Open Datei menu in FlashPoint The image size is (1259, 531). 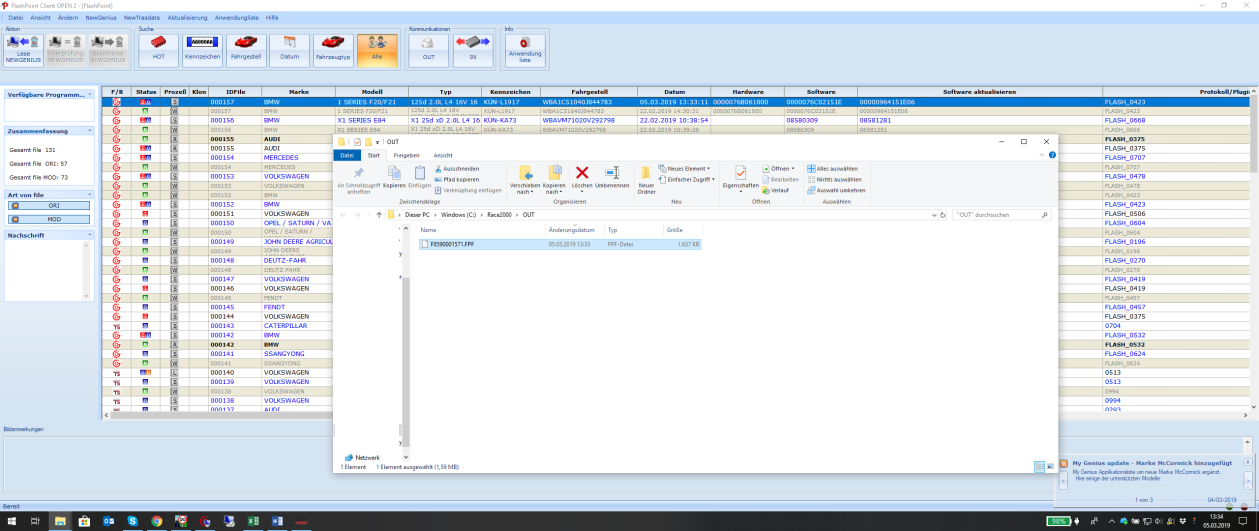(16, 18)
